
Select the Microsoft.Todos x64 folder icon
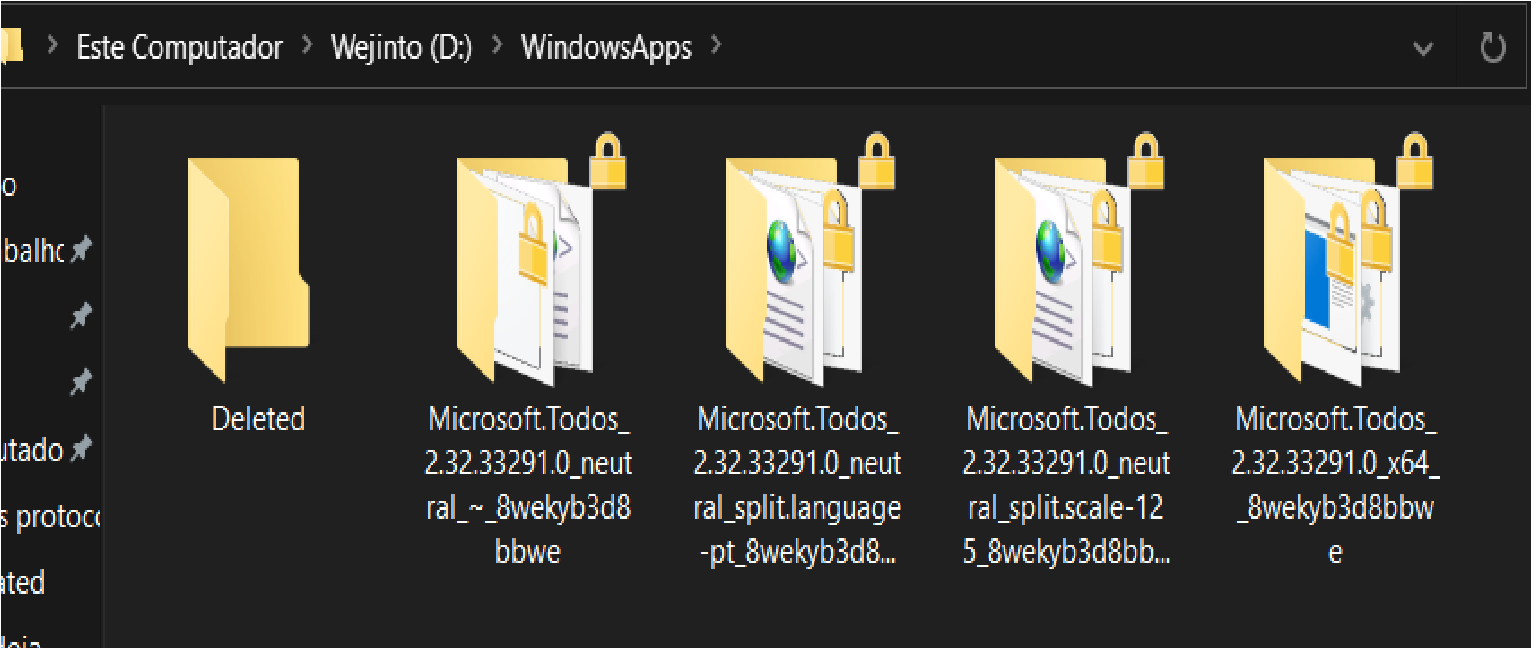click(1348, 260)
